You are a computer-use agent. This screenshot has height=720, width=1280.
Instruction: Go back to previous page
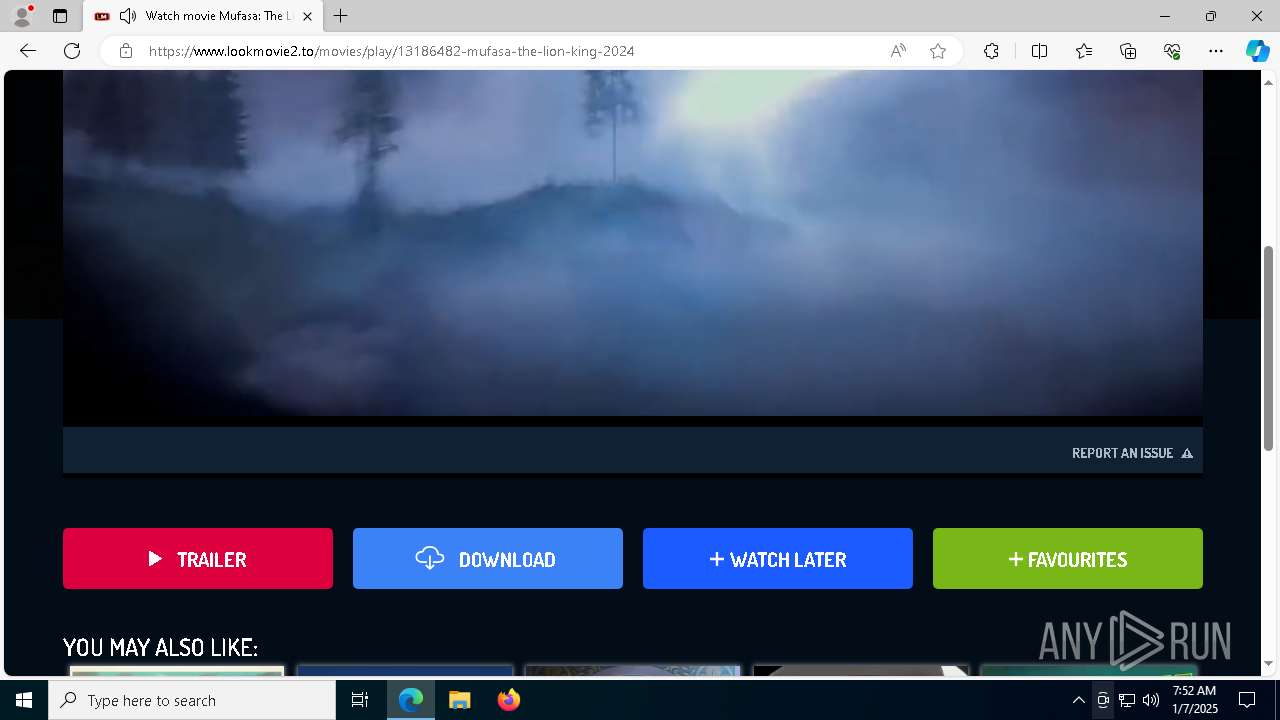click(28, 51)
